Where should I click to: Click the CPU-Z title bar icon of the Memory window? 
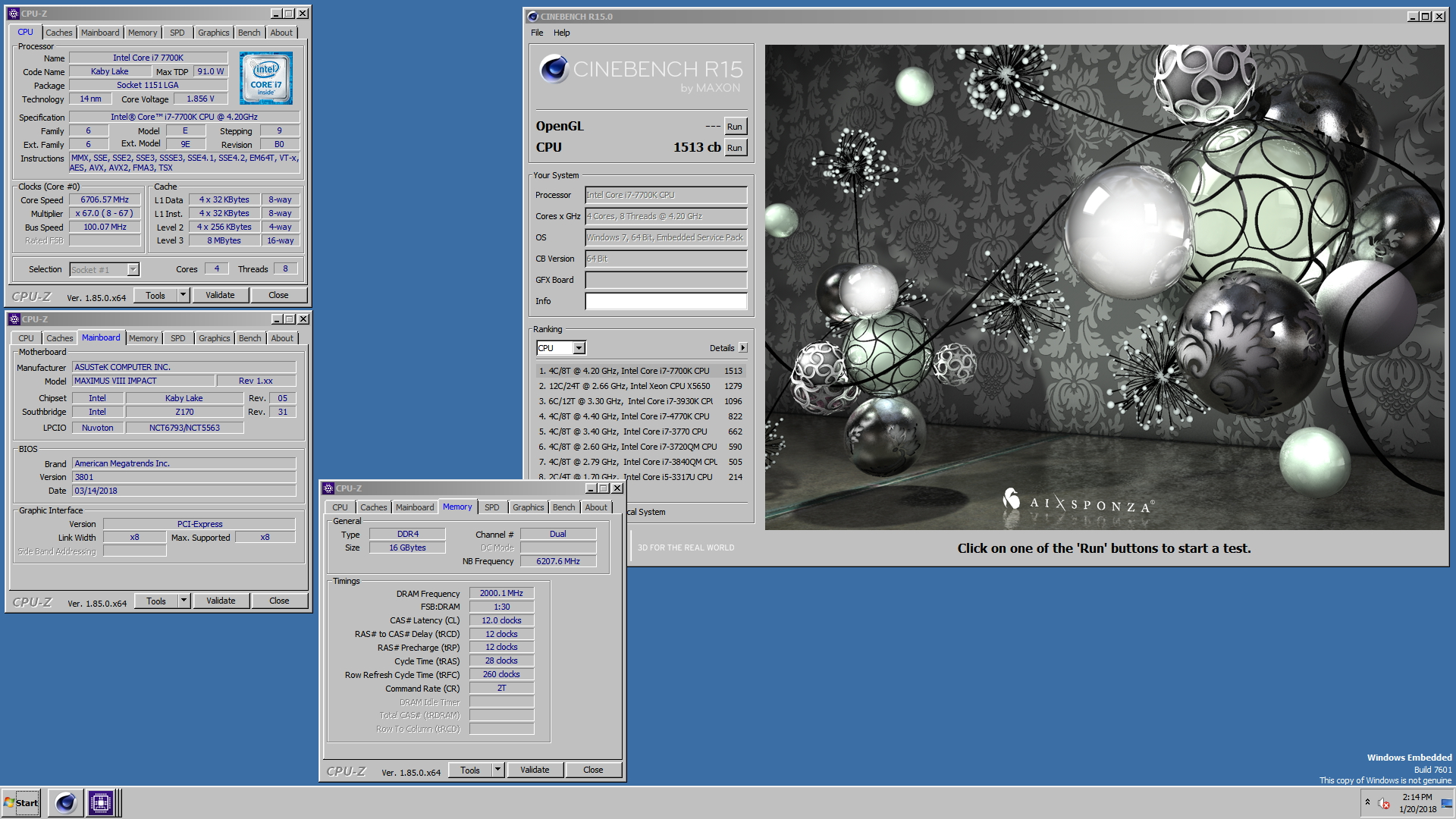point(328,488)
